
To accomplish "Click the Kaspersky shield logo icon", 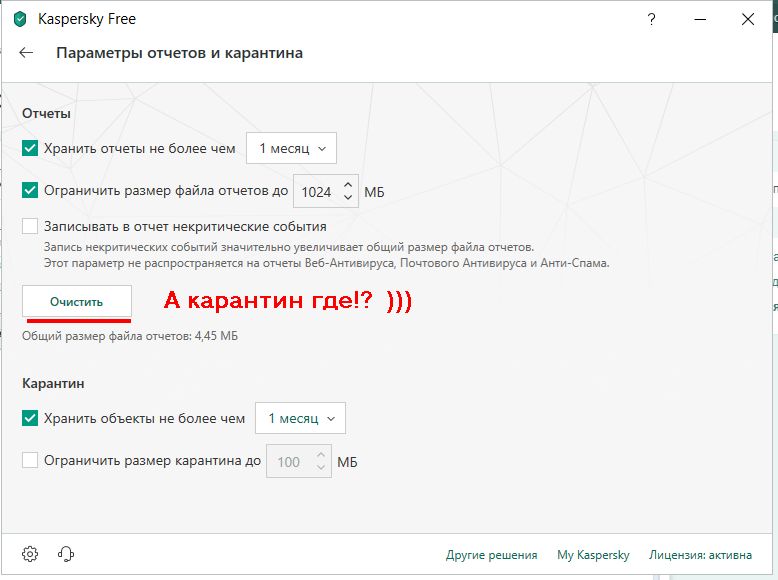I will tap(20, 19).
